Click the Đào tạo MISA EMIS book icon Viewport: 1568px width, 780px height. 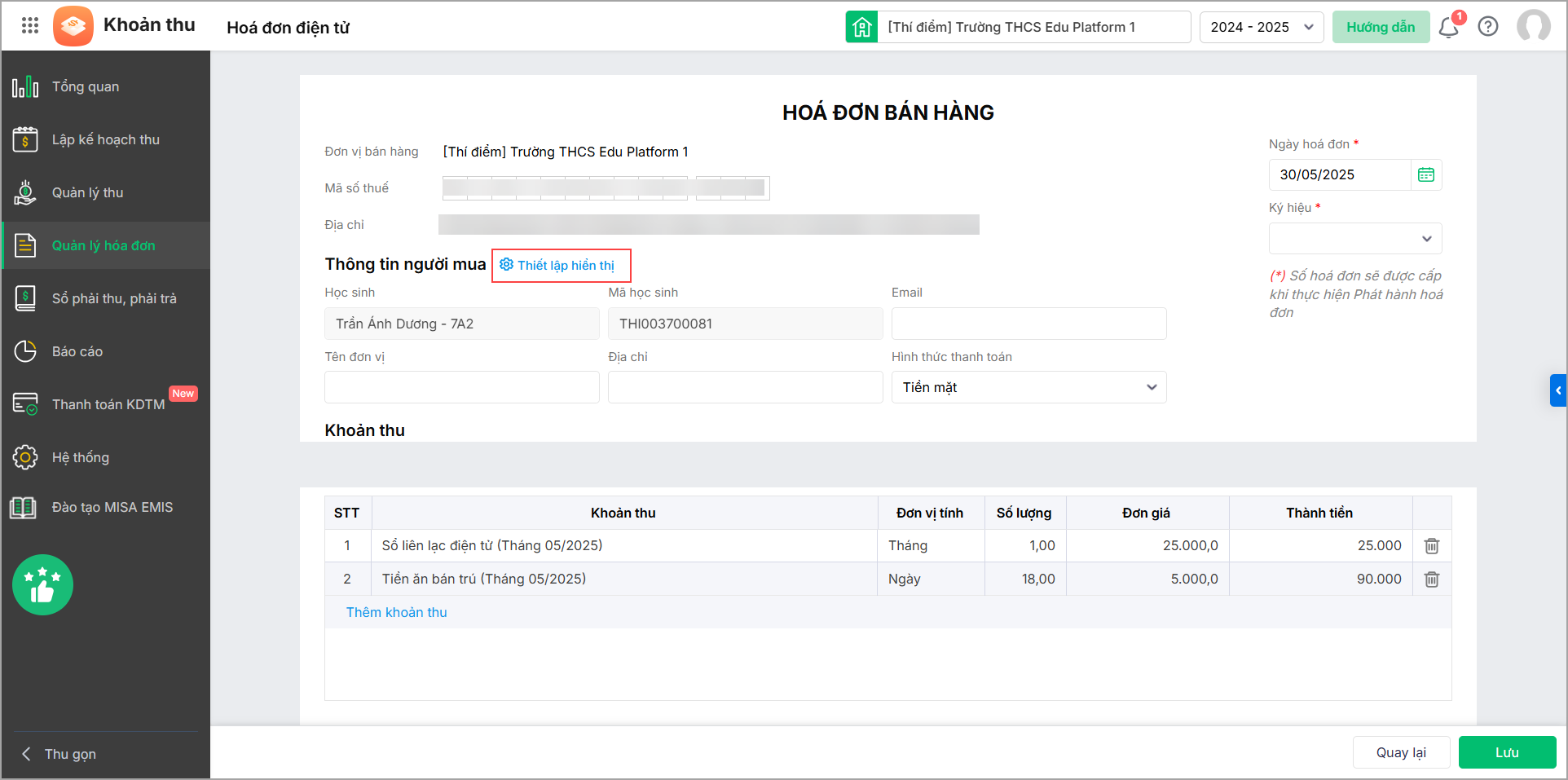[24, 507]
